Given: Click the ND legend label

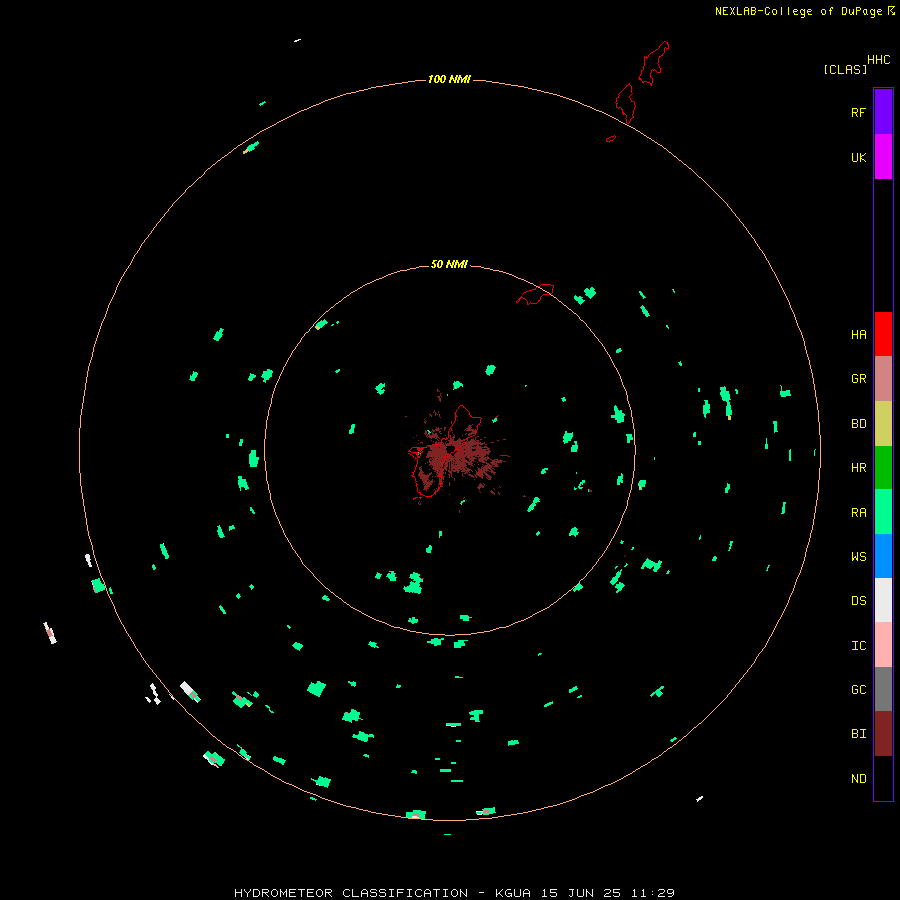Looking at the screenshot, I should (x=858, y=779).
